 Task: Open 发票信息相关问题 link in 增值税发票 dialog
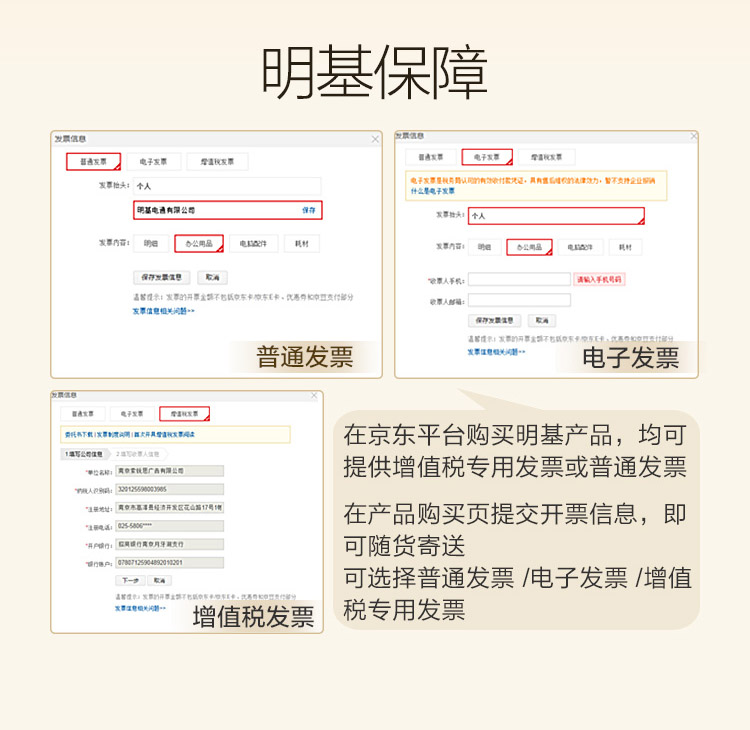[x=140, y=608]
